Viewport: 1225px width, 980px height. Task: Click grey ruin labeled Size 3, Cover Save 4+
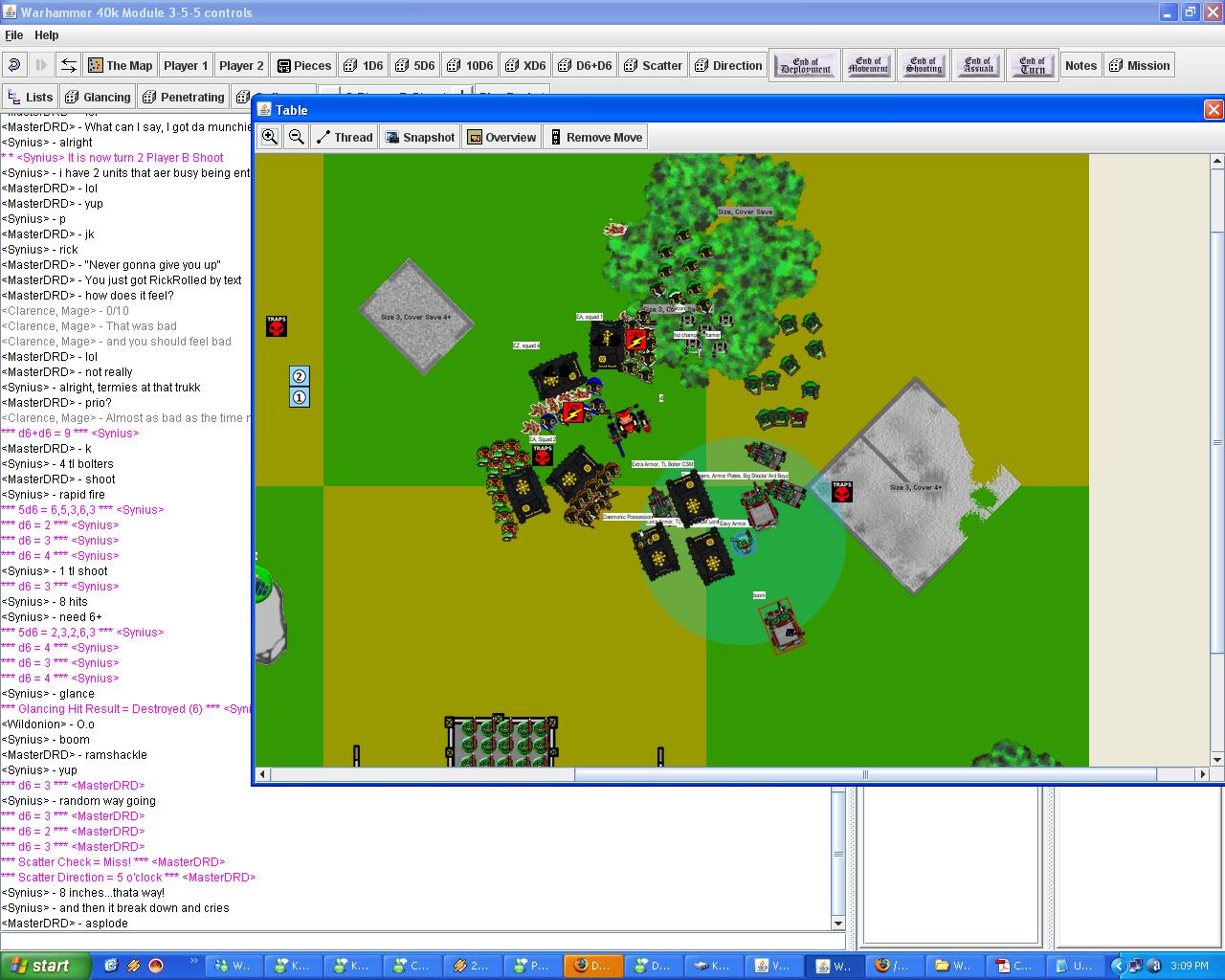click(415, 316)
